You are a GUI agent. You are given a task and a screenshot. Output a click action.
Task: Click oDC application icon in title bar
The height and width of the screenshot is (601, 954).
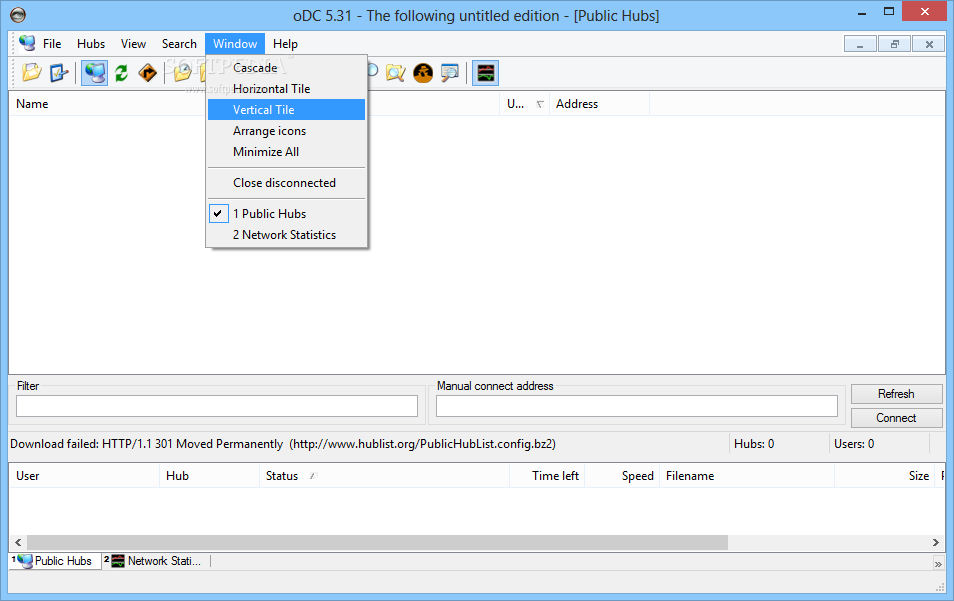tap(18, 15)
